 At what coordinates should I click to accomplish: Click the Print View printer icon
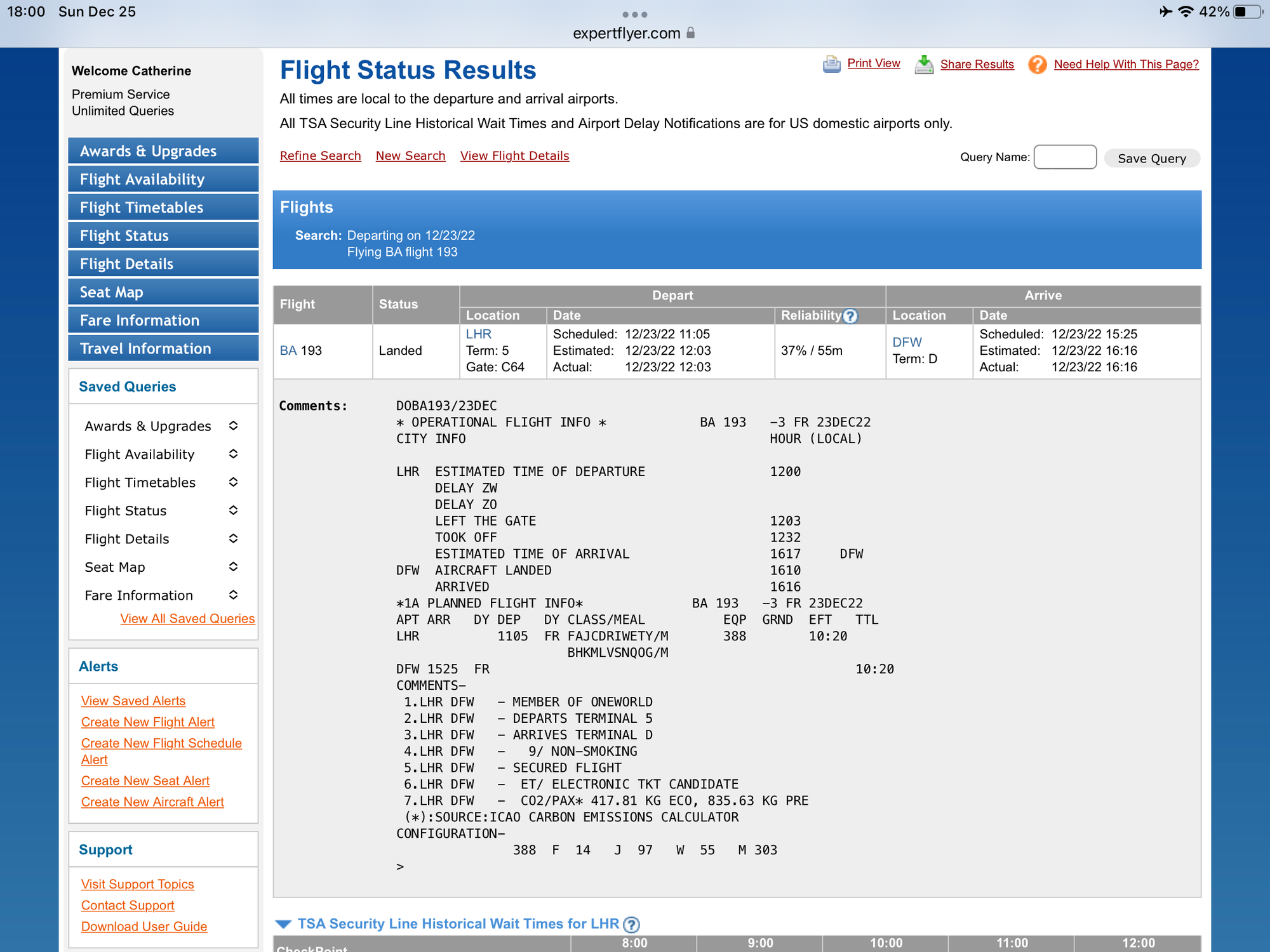[831, 64]
